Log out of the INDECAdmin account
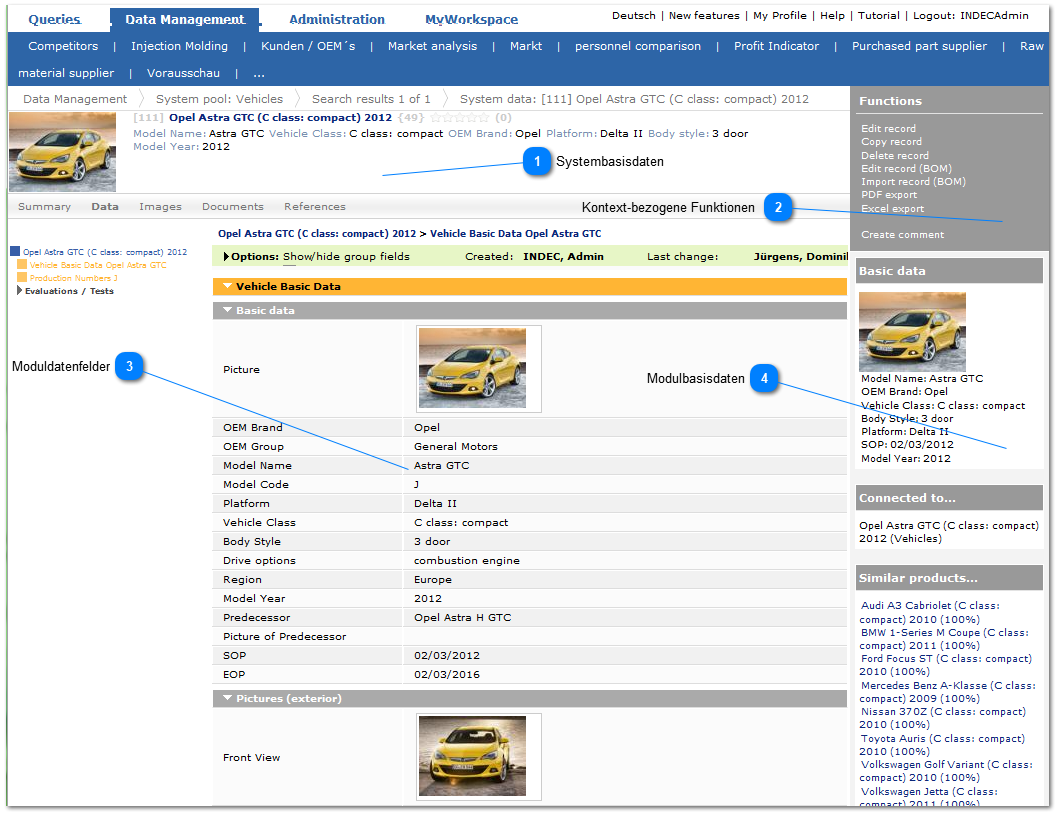Image resolution: width=1059 pixels, height=815 pixels. click(x=971, y=16)
